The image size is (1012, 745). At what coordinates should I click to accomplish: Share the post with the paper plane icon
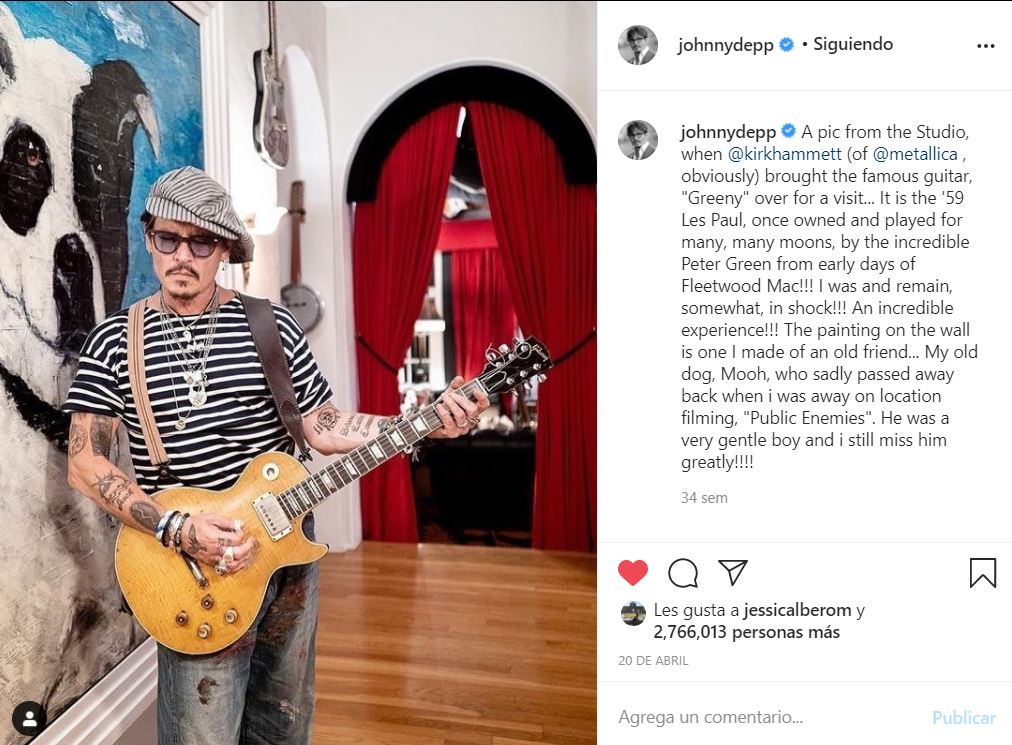click(x=733, y=572)
